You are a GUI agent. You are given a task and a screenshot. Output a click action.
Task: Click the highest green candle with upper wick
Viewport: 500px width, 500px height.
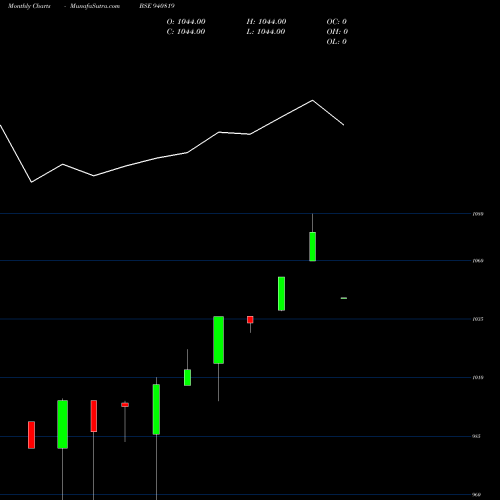312,246
